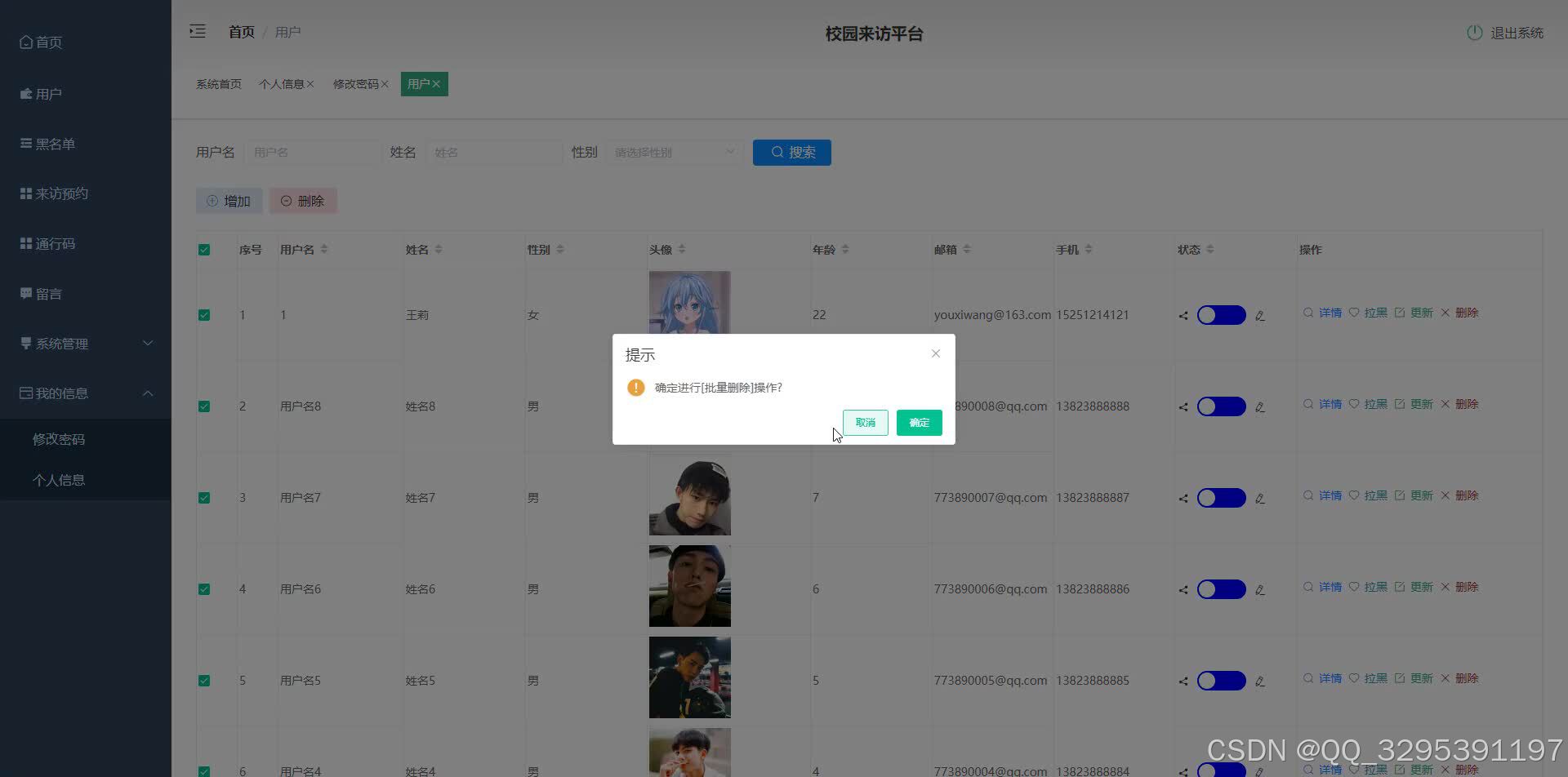Image resolution: width=1568 pixels, height=777 pixels.
Task: Click share icon in row 王莉
Action: pos(1183,316)
